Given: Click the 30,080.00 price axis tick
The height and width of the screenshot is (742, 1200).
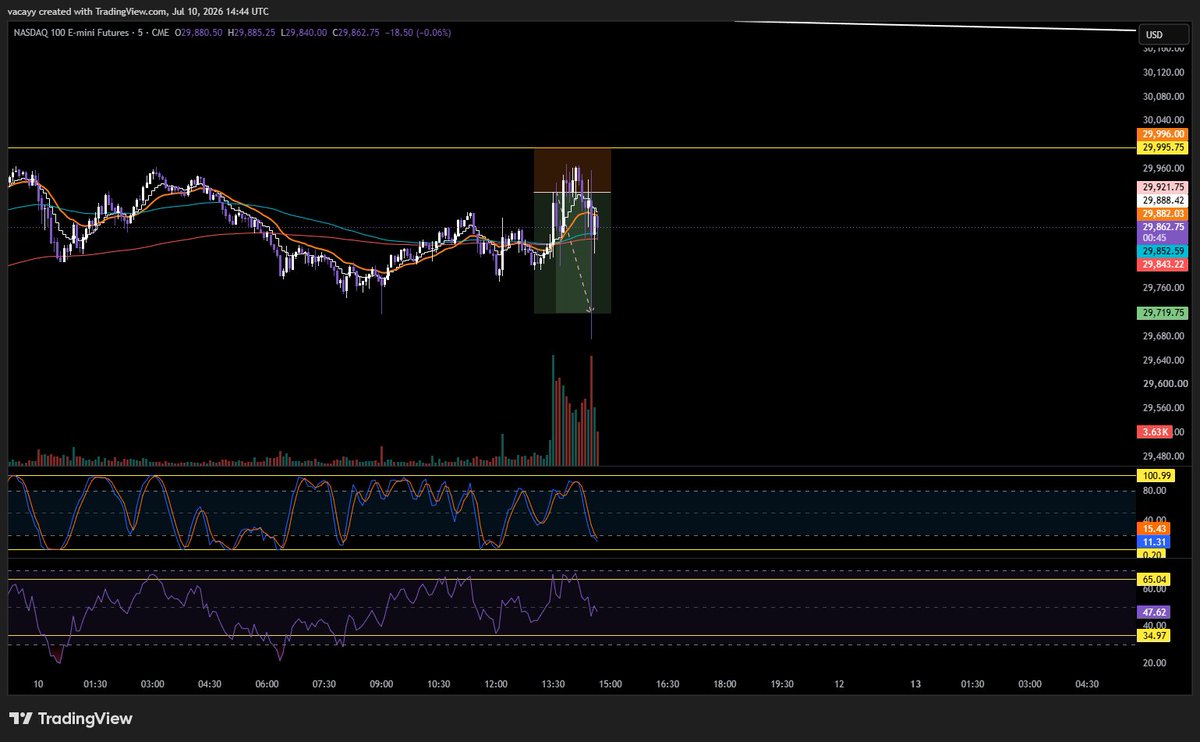Looking at the screenshot, I should coord(1161,96).
